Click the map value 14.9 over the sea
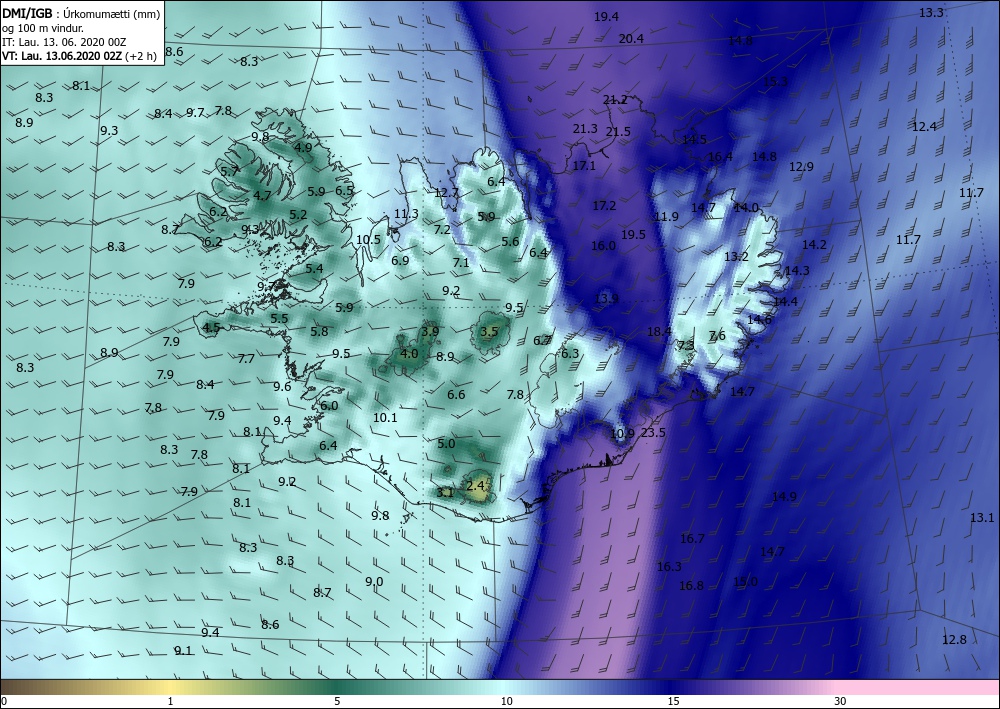Screen dimensions: 1000x709 click(x=784, y=497)
